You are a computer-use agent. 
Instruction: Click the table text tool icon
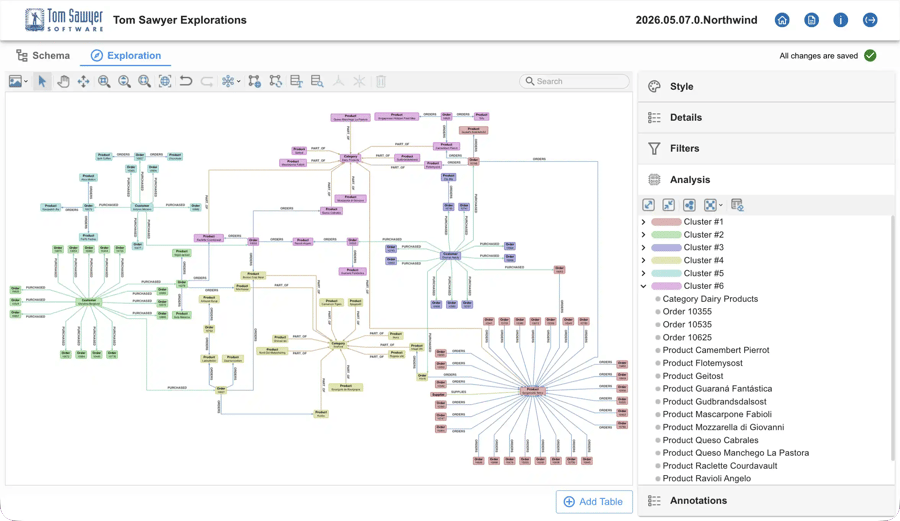[296, 81]
